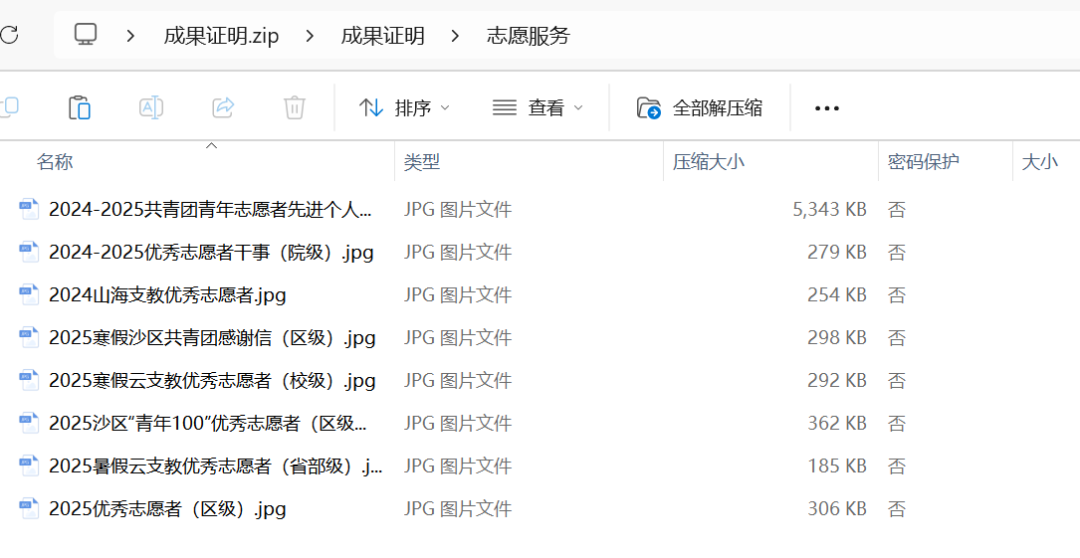Click JPG icon of 2024山海支教优秀志愿者.jpg
1080x558 pixels.
coord(29,295)
